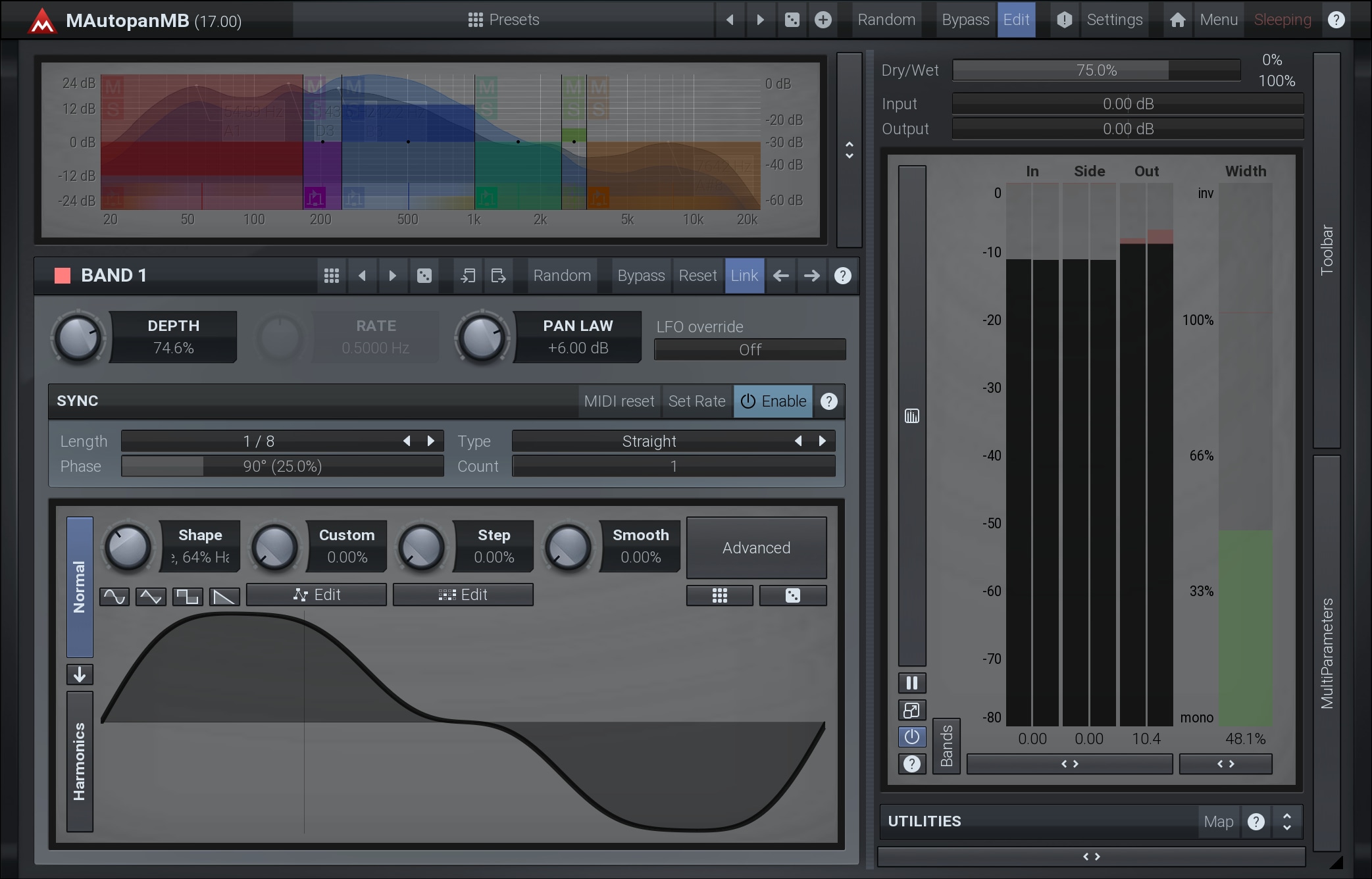1372x879 pixels.
Task: Adjust the Dry/Wet slider
Action: coord(1096,70)
